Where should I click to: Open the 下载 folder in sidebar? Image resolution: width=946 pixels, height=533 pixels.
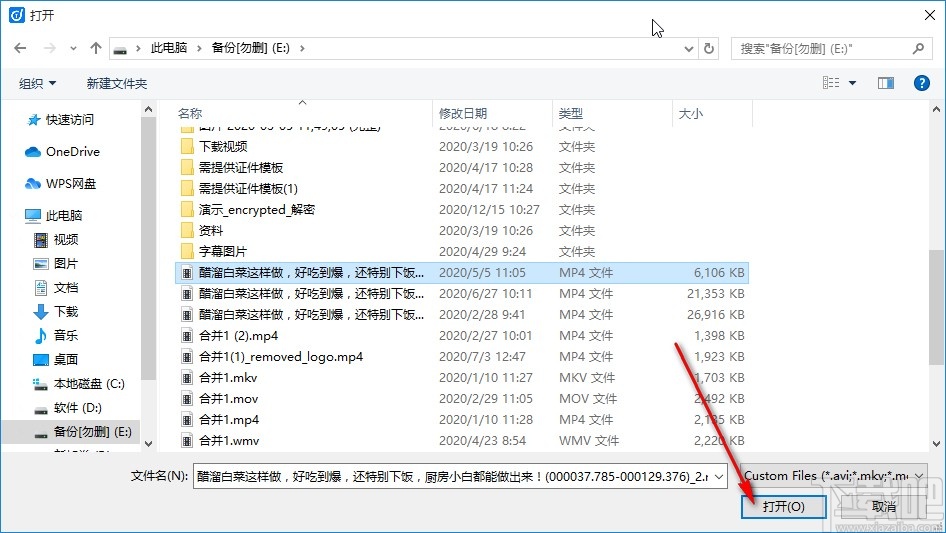point(56,311)
